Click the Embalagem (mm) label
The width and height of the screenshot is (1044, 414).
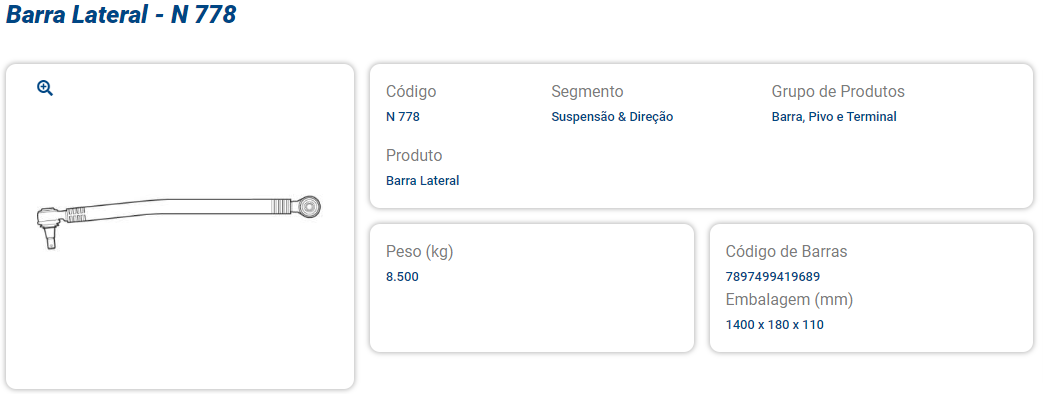click(x=789, y=300)
